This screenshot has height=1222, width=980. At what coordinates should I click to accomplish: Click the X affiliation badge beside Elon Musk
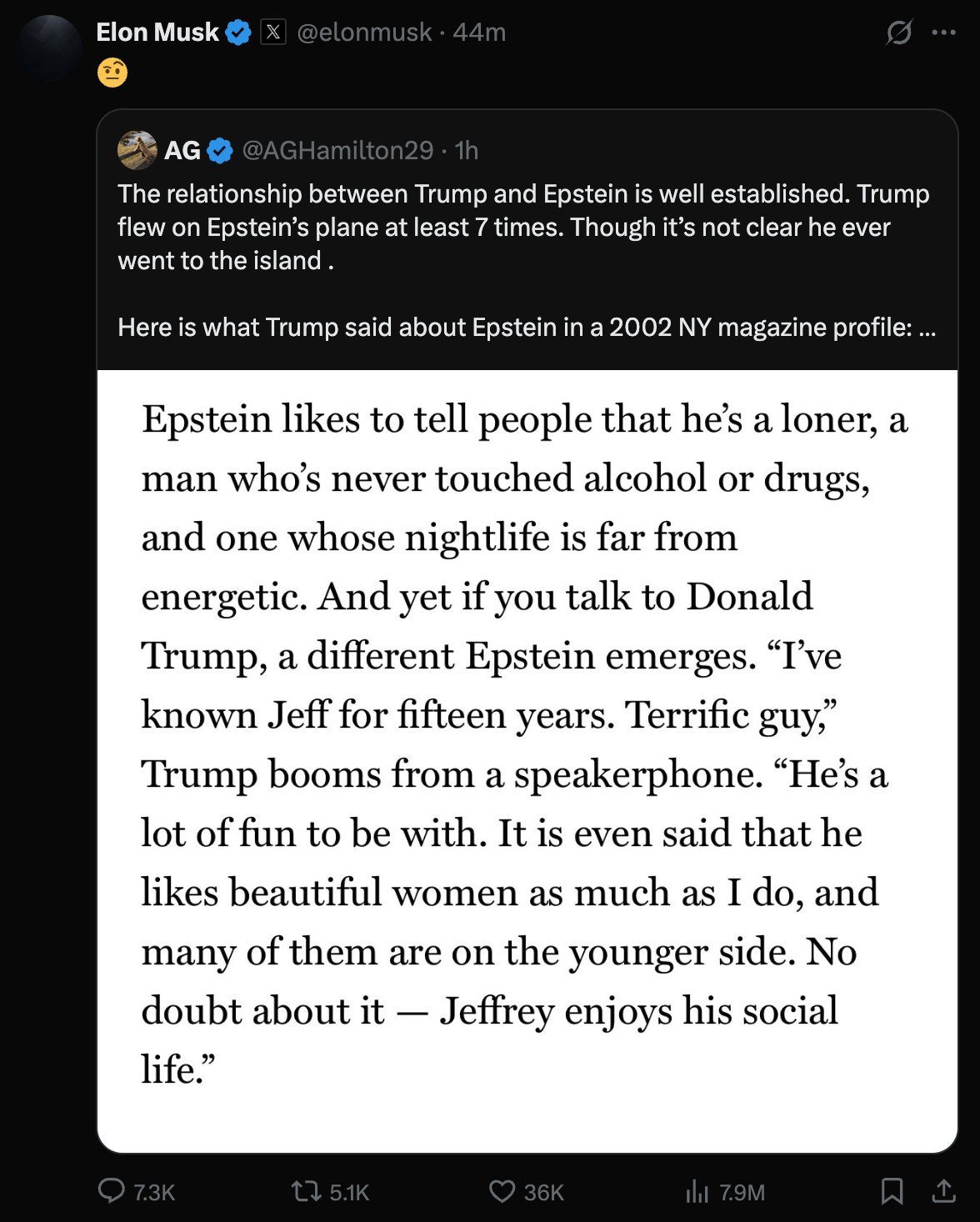273,33
